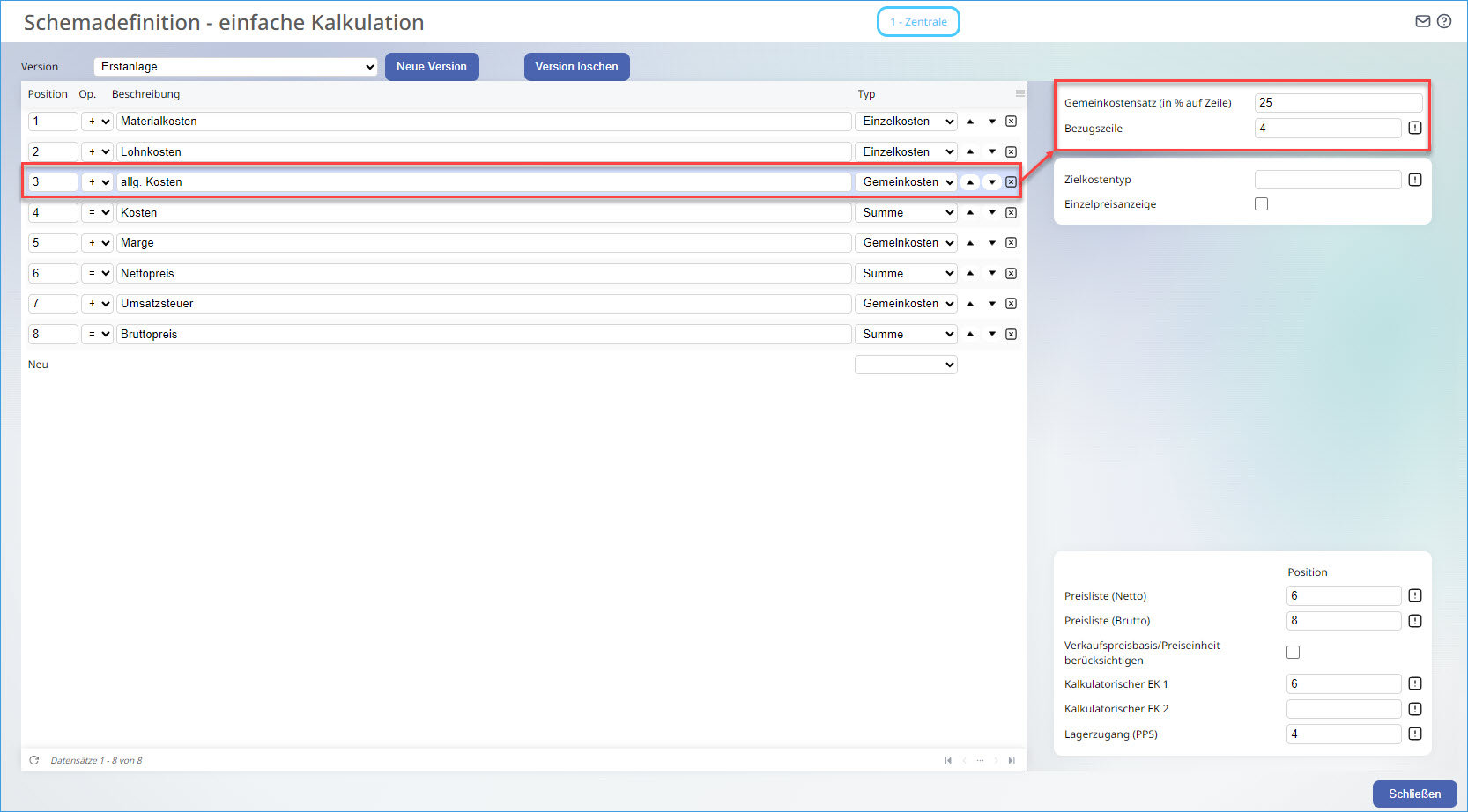Click the lookup icon beside Zielkostentyp
Image resolution: width=1468 pixels, height=812 pixels.
(x=1414, y=180)
